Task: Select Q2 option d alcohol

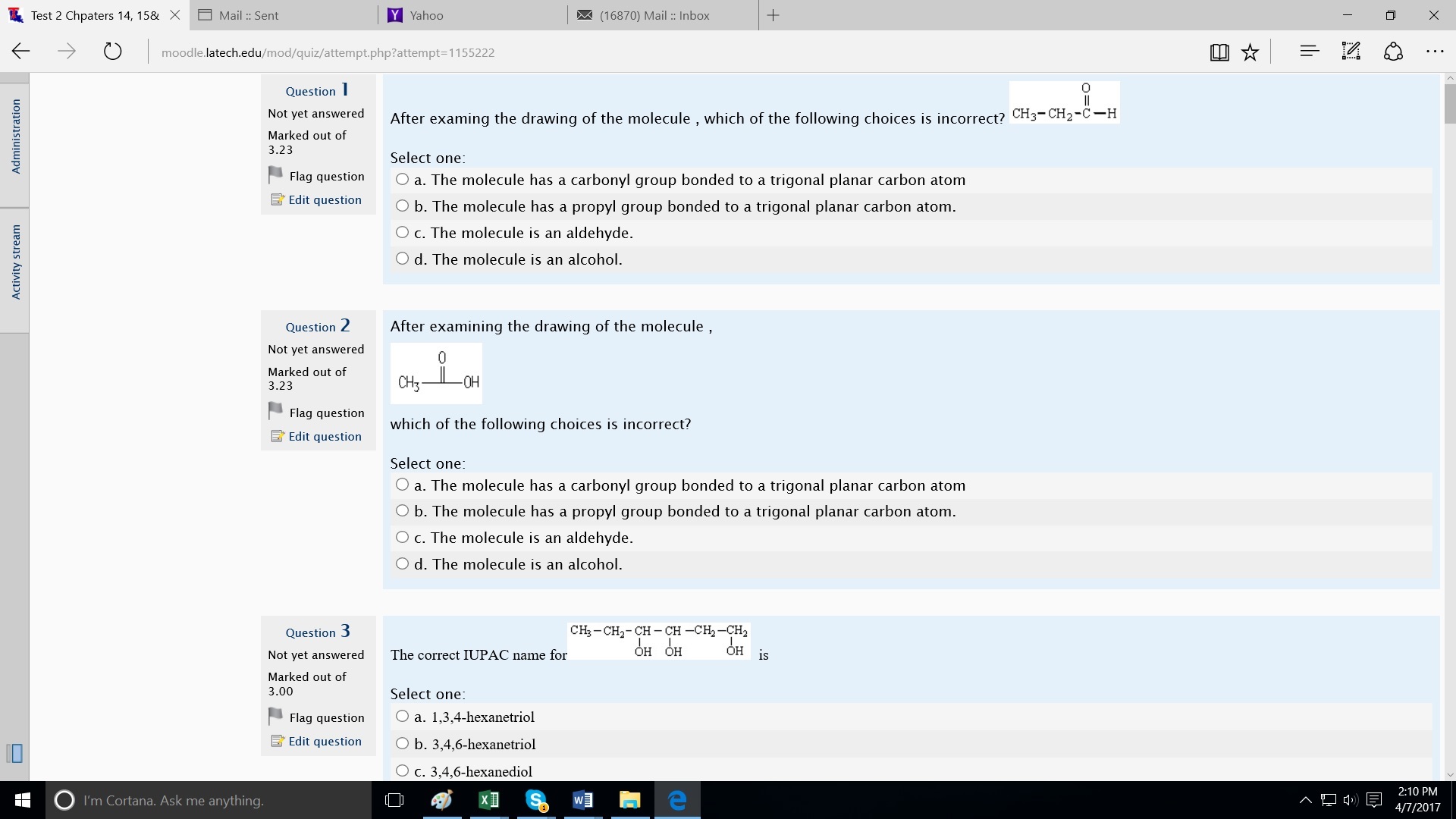Action: tap(402, 563)
